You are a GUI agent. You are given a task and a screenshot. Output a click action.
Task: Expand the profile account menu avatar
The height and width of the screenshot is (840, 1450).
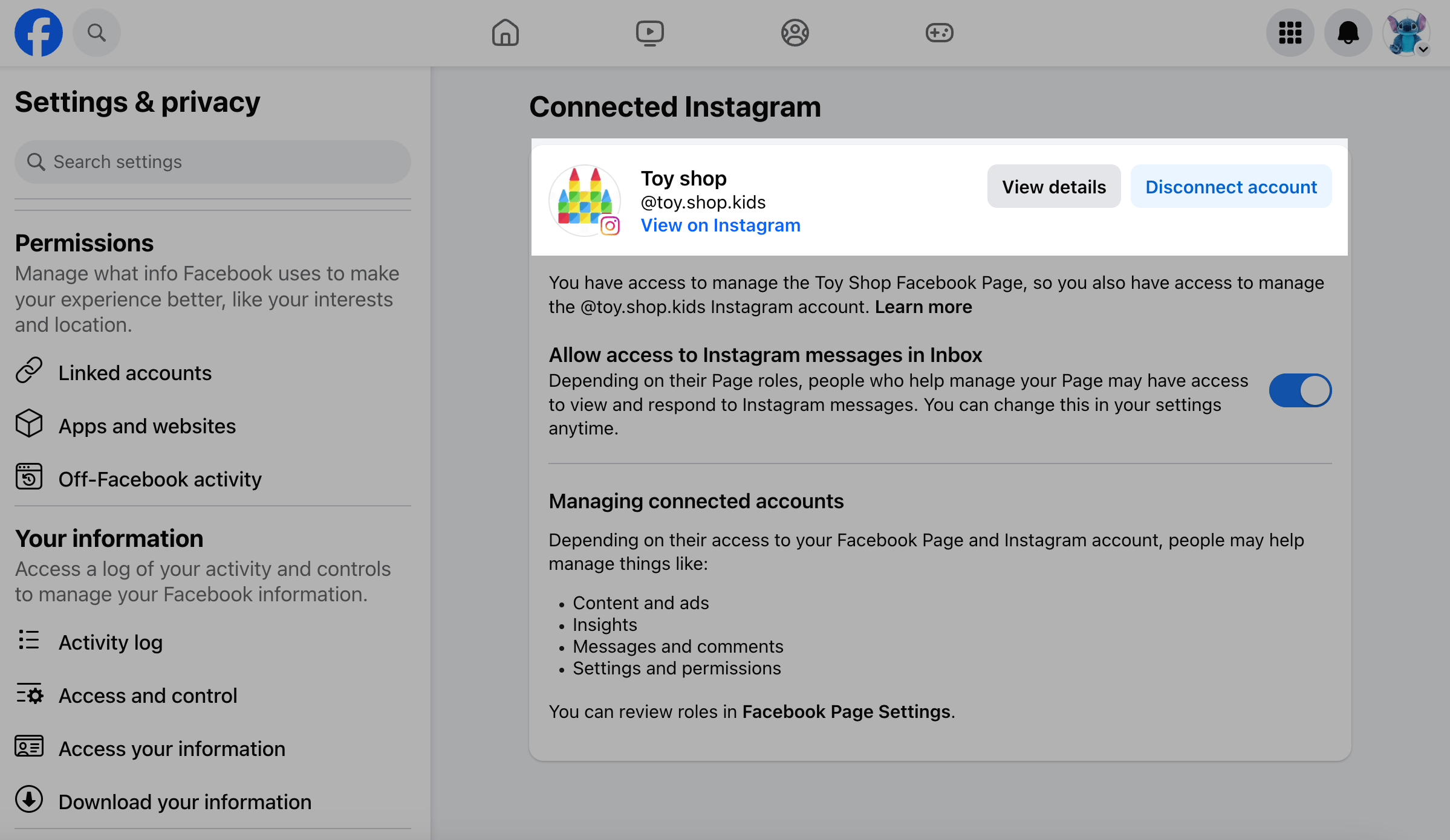coord(1406,33)
